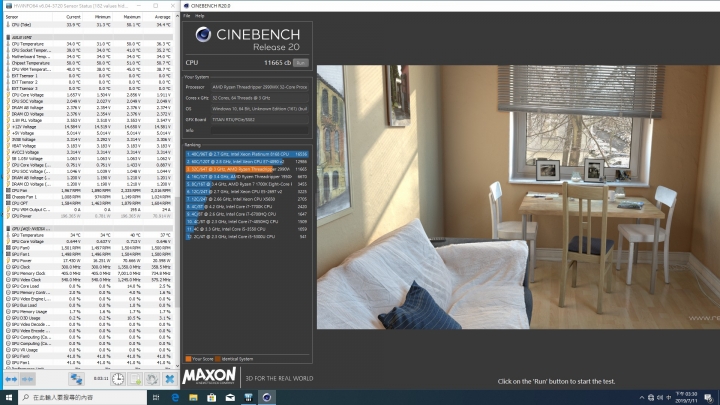Viewport: 720px width, 405px height.
Task: Open the HWiNFO remote network connection icon
Action: click(x=76, y=379)
